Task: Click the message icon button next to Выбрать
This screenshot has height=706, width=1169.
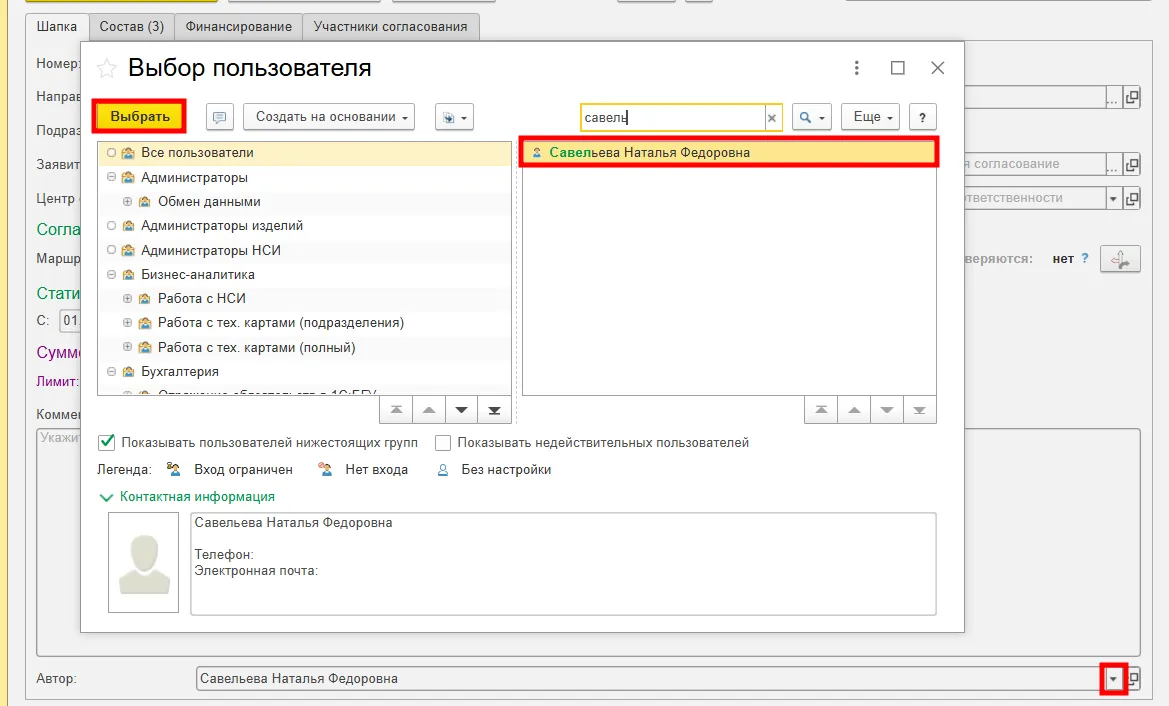Action: click(219, 117)
